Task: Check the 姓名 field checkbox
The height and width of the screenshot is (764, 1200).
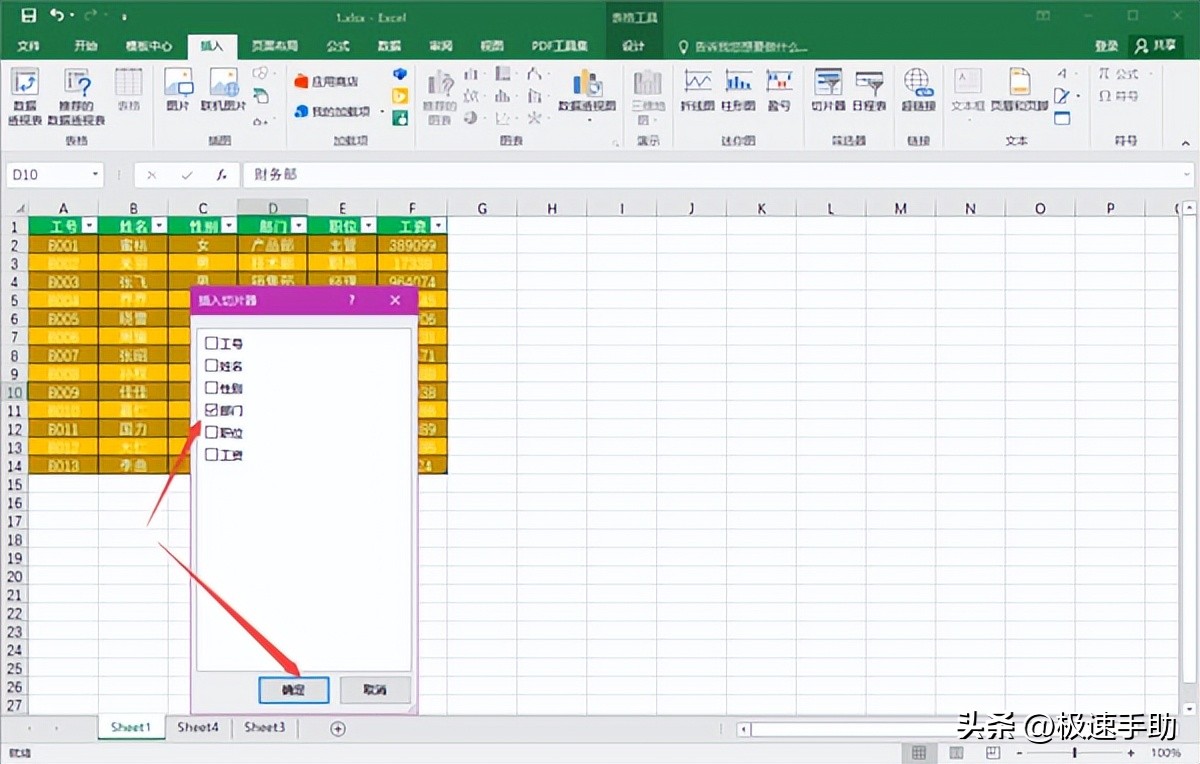Action: (x=211, y=365)
